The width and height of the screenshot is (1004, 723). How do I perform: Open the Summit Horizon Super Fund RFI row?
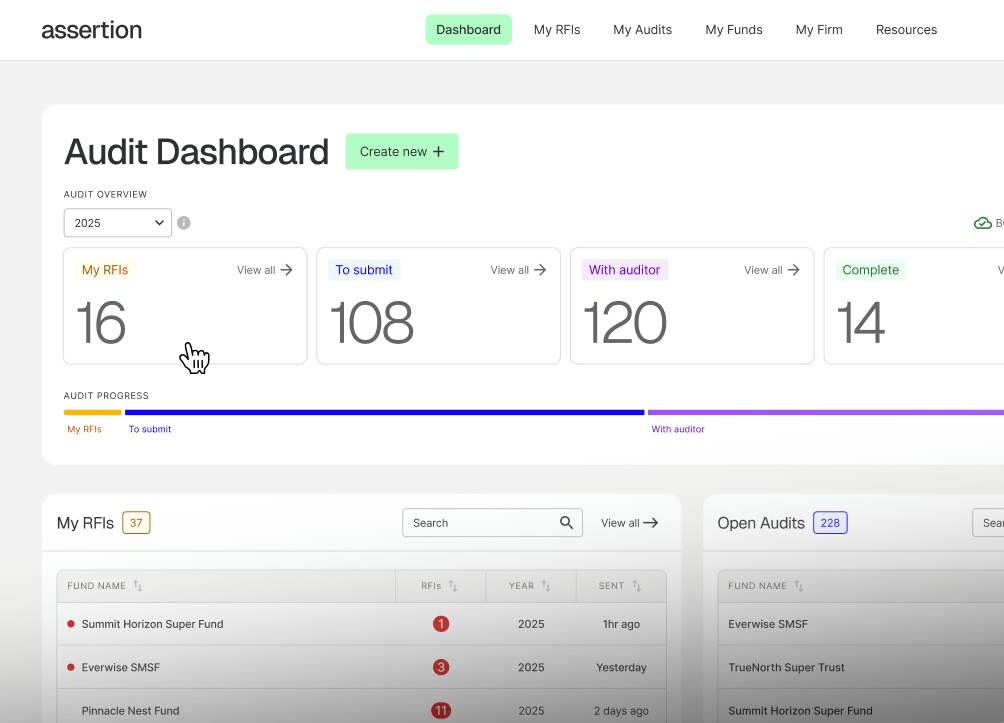click(362, 624)
